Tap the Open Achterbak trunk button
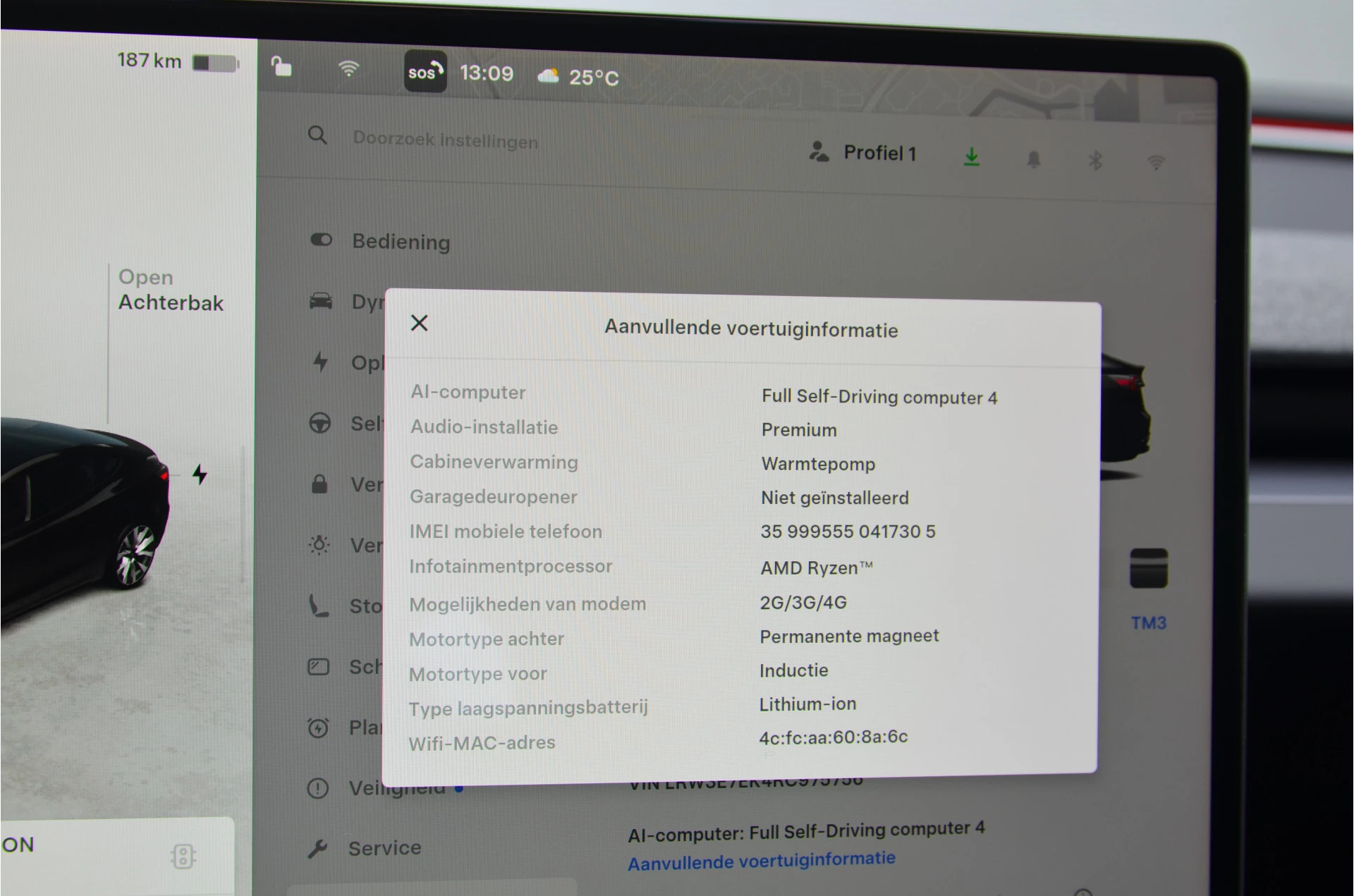This screenshot has width=1354, height=896. coord(171,290)
